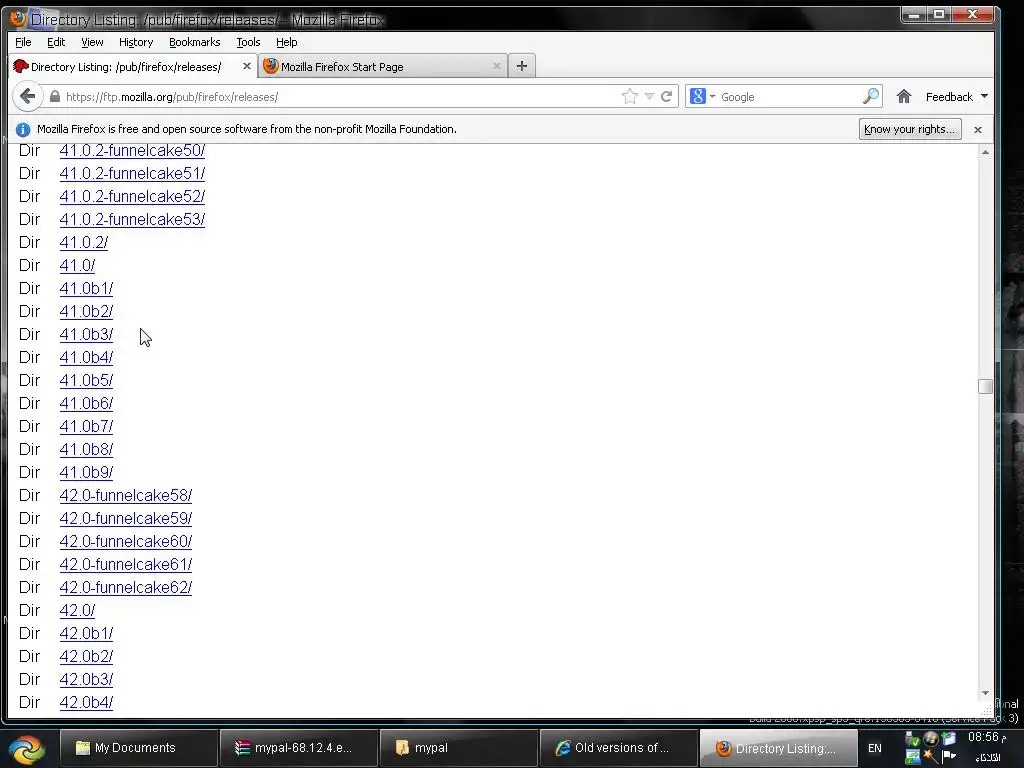Screen dimensions: 1024x768
Task: Open new tab with plus button
Action: coord(522,66)
